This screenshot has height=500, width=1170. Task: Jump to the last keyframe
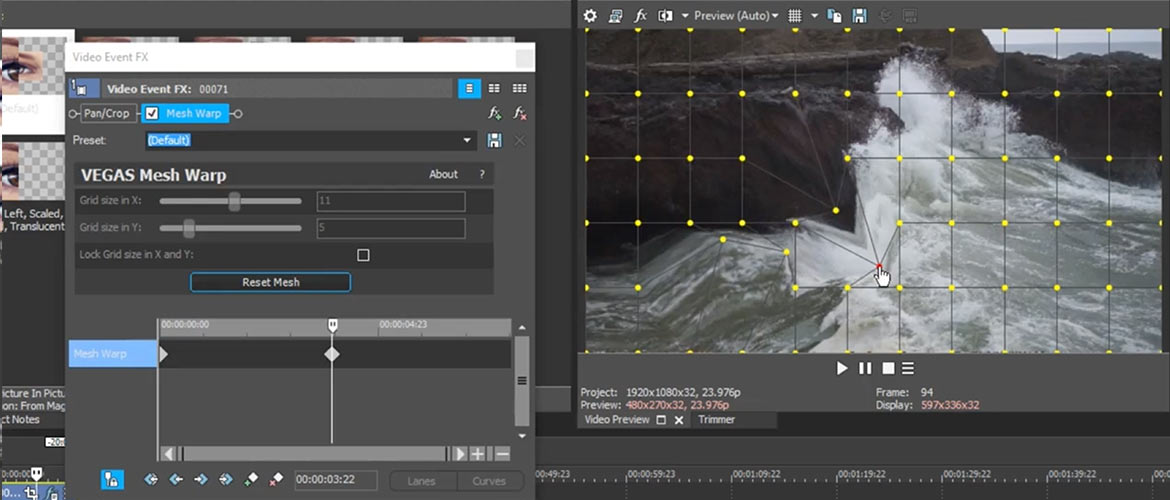click(226, 480)
